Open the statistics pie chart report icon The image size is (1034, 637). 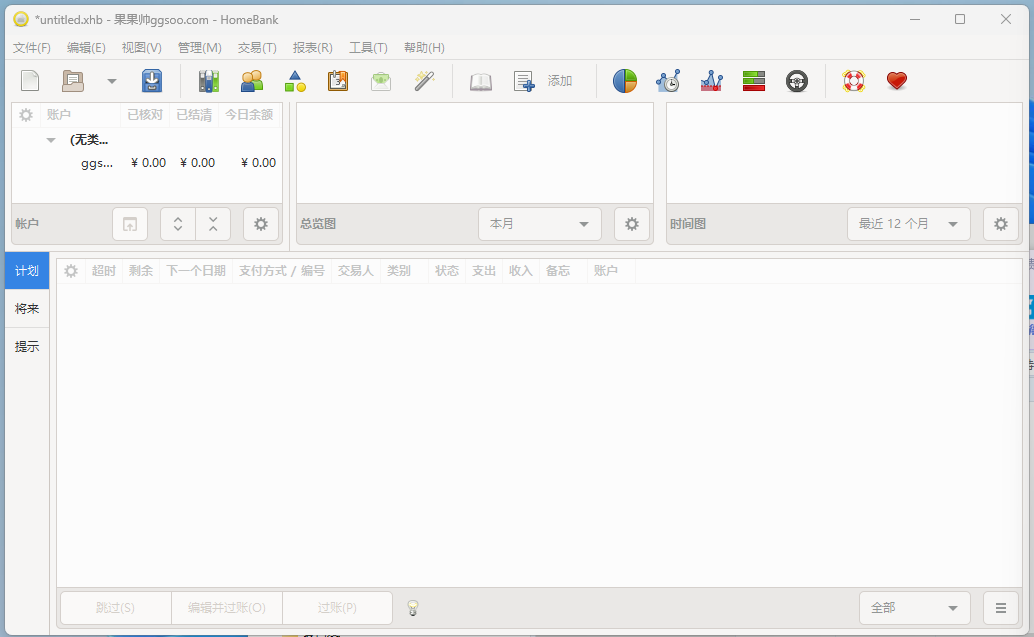pyautogui.click(x=624, y=80)
